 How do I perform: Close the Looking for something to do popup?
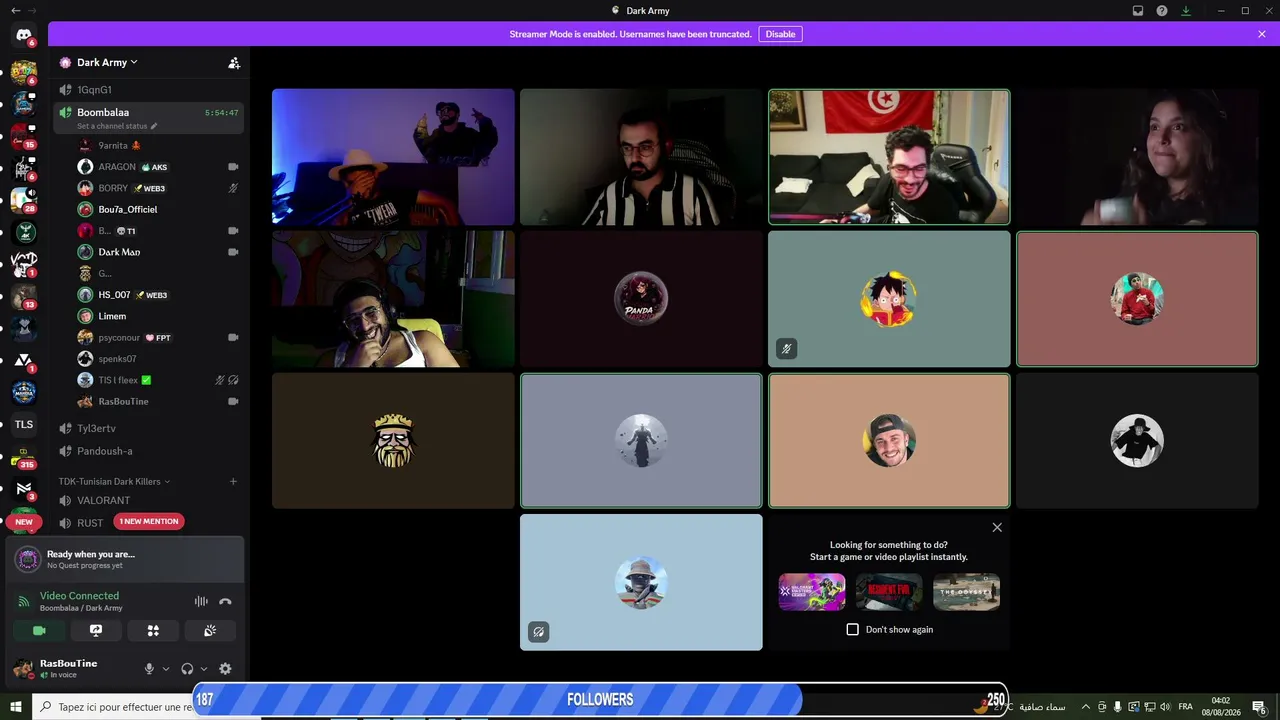pyautogui.click(x=997, y=527)
